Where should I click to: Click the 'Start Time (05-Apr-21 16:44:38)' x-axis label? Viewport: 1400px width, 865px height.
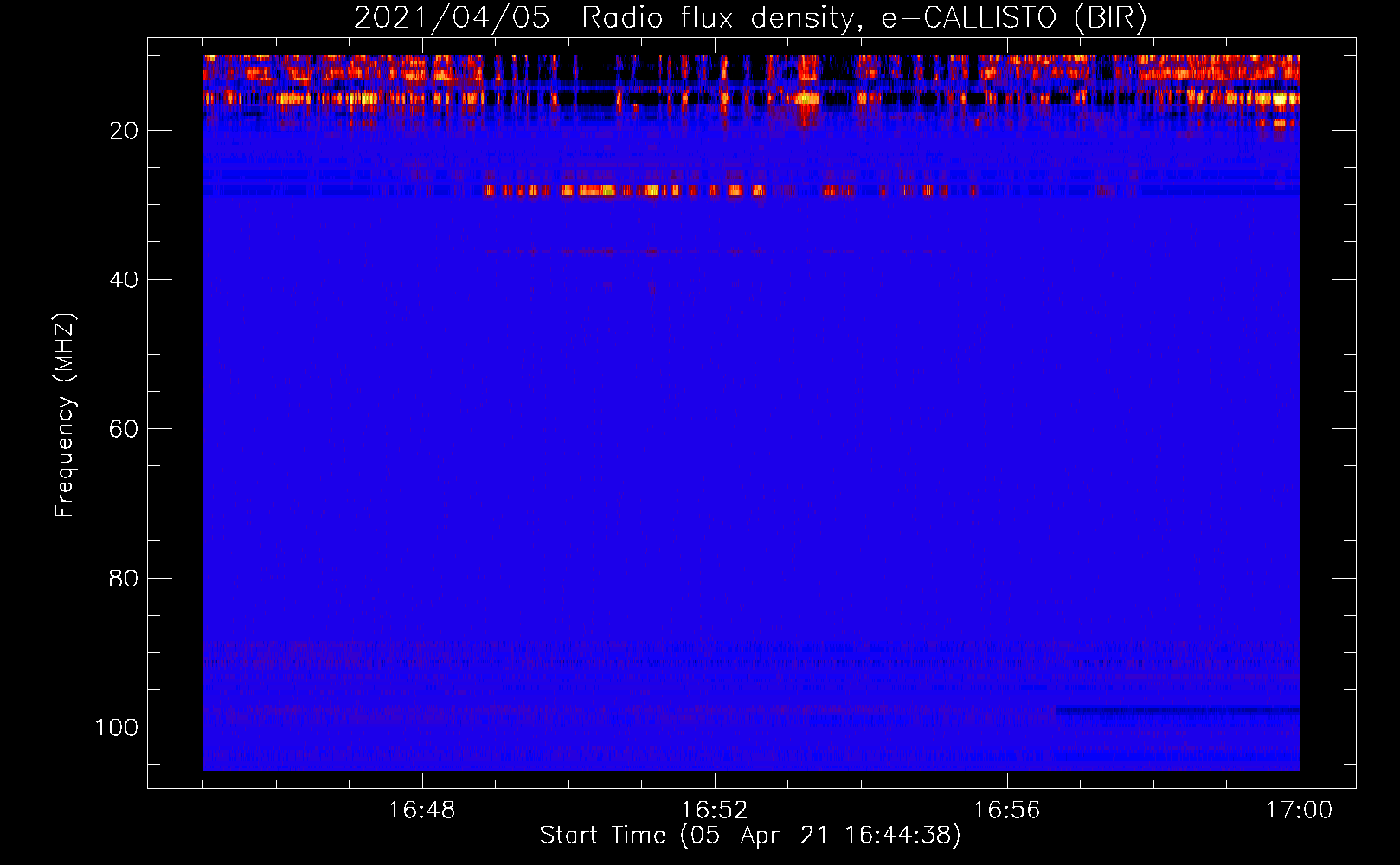coord(750,836)
